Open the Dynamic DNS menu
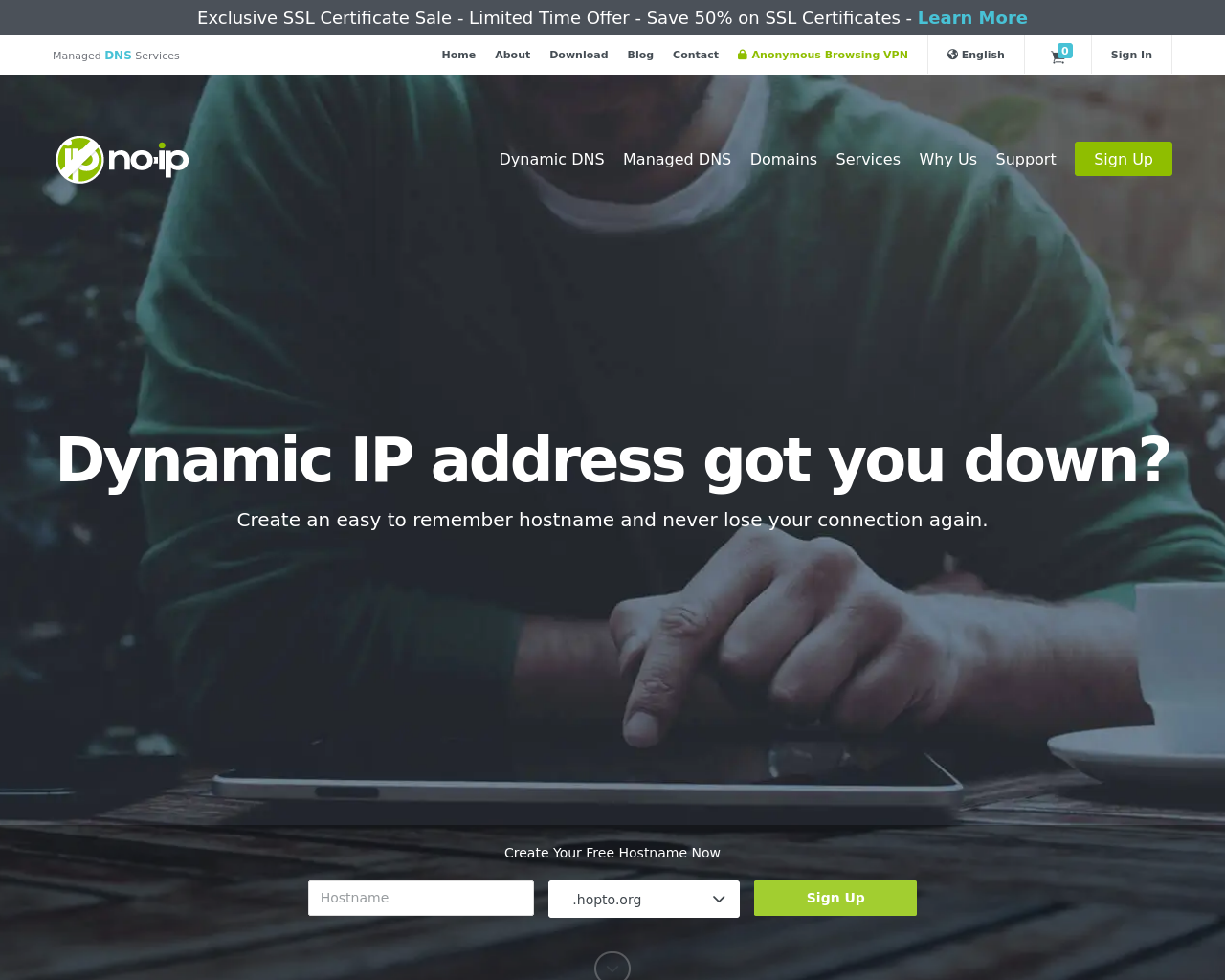 551,159
